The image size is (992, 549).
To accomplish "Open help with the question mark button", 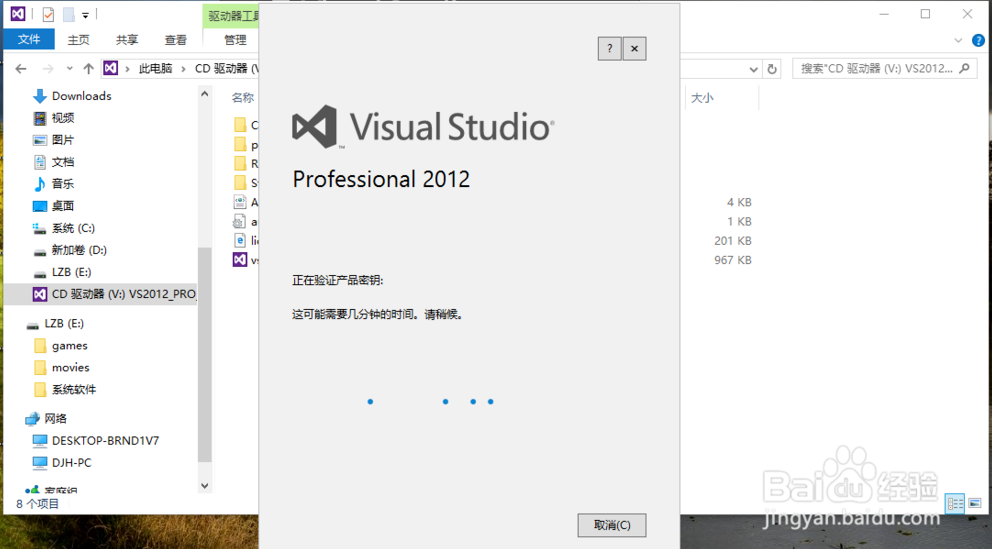I will pos(609,49).
